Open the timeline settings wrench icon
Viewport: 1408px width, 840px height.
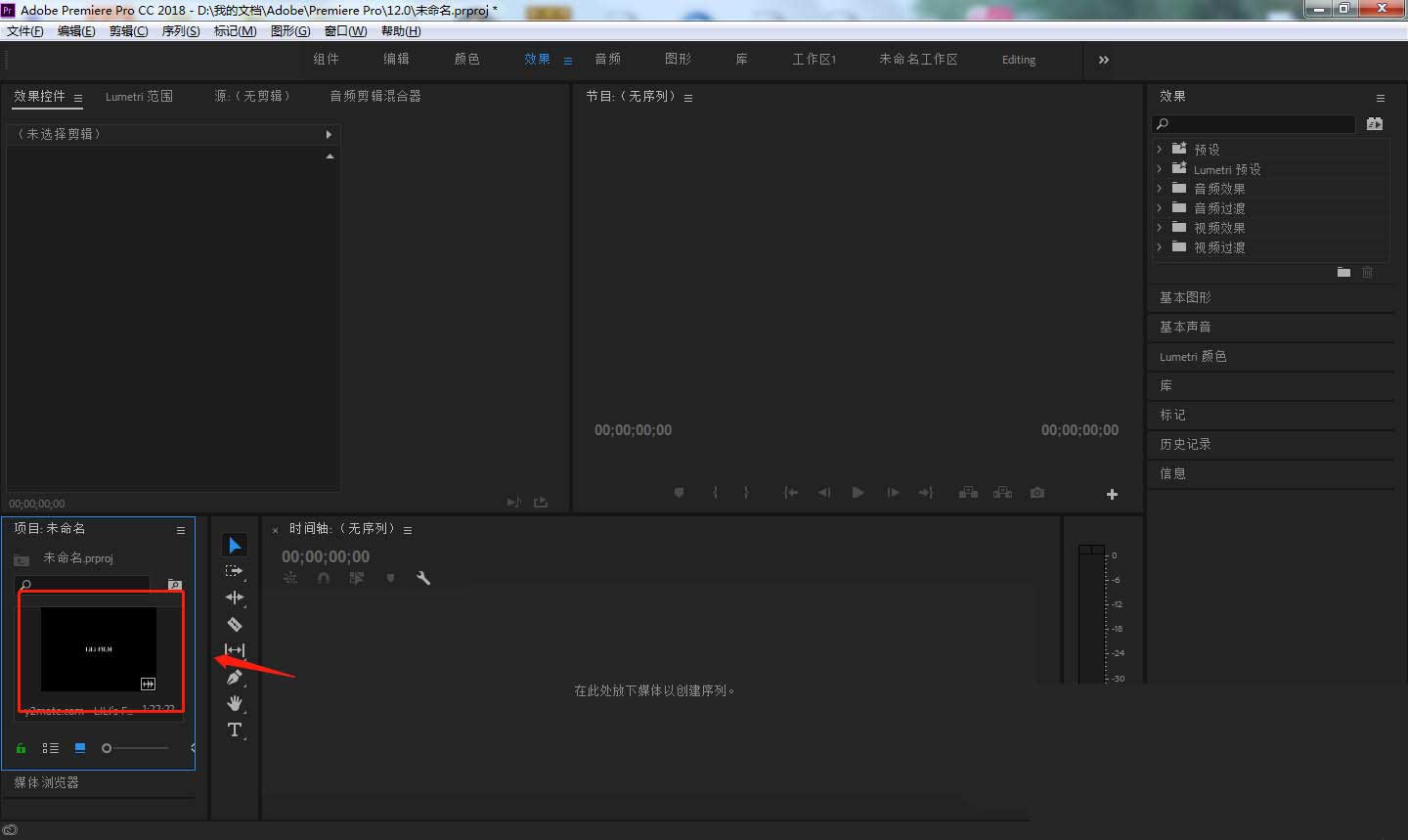[x=423, y=578]
